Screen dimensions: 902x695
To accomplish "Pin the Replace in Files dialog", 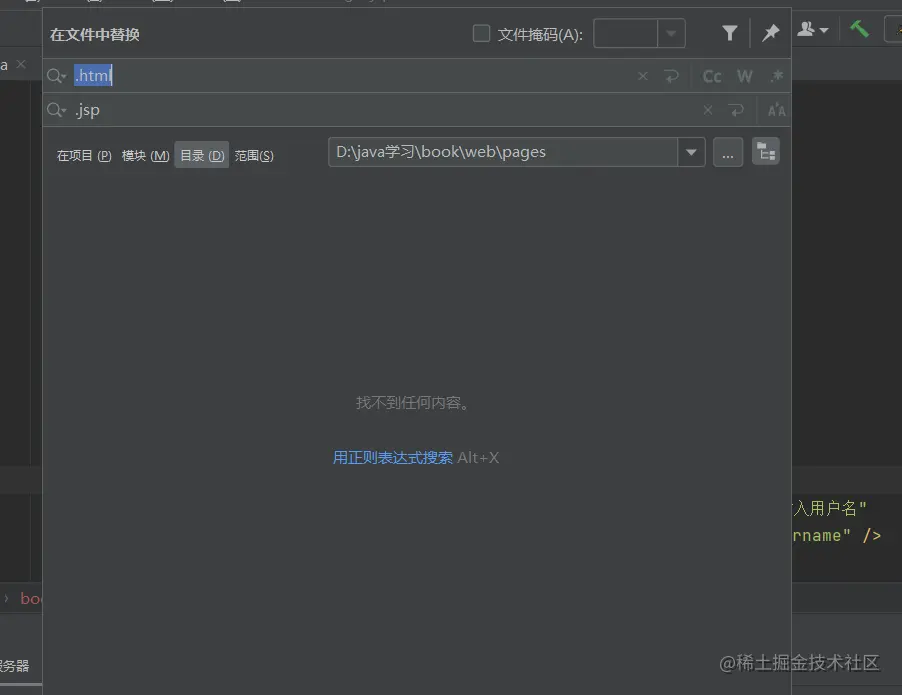I will pyautogui.click(x=769, y=32).
